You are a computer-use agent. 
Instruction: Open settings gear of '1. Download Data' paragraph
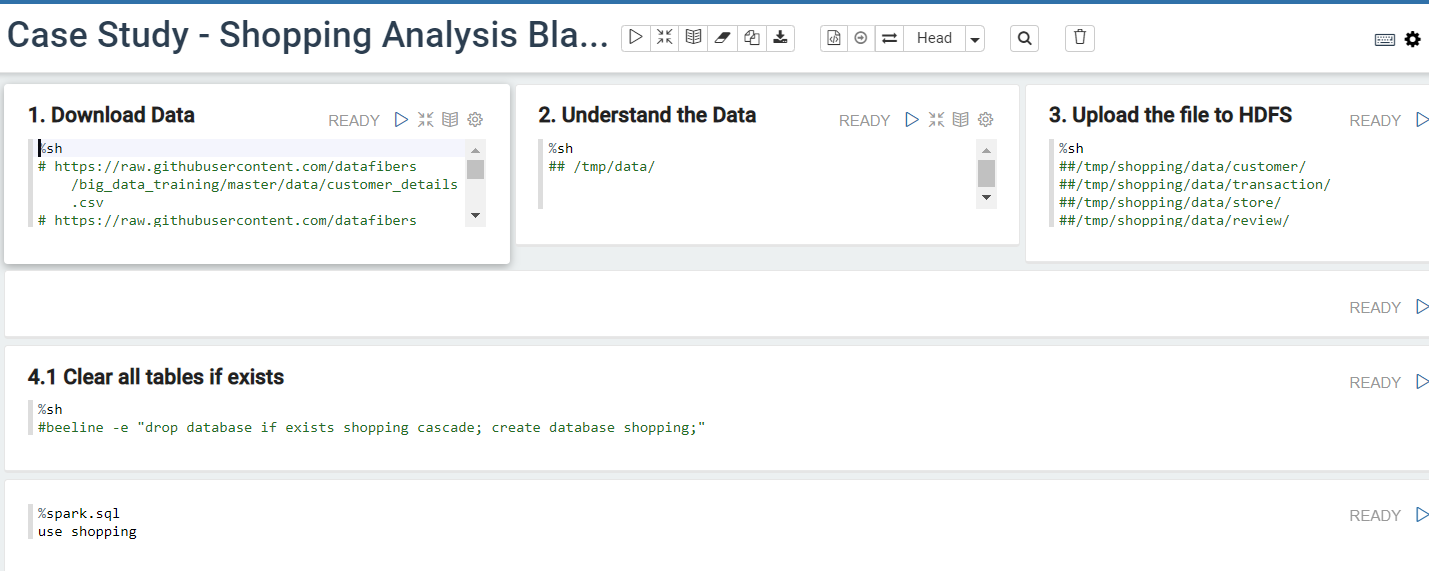click(475, 120)
